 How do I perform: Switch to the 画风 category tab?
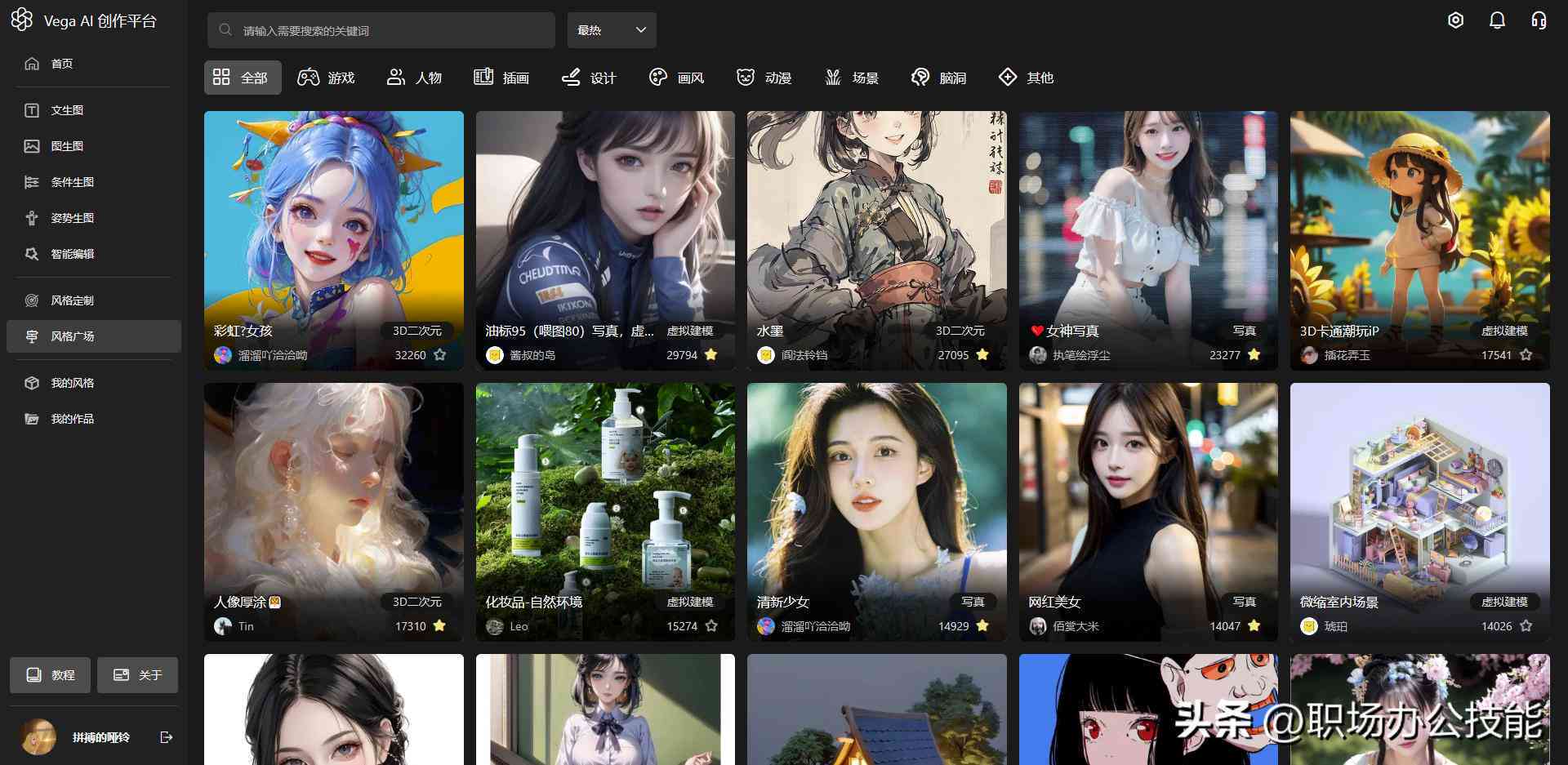(676, 78)
